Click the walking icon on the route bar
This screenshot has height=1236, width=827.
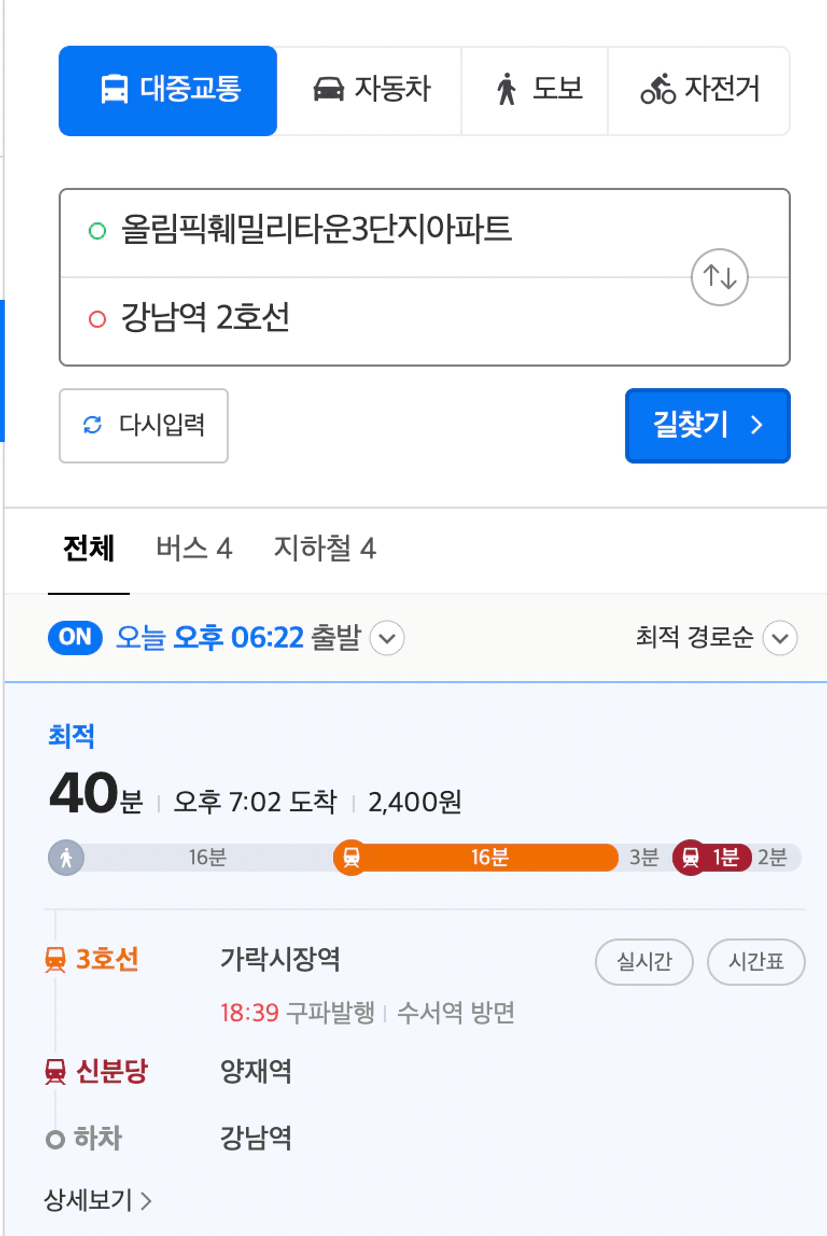tap(67, 857)
